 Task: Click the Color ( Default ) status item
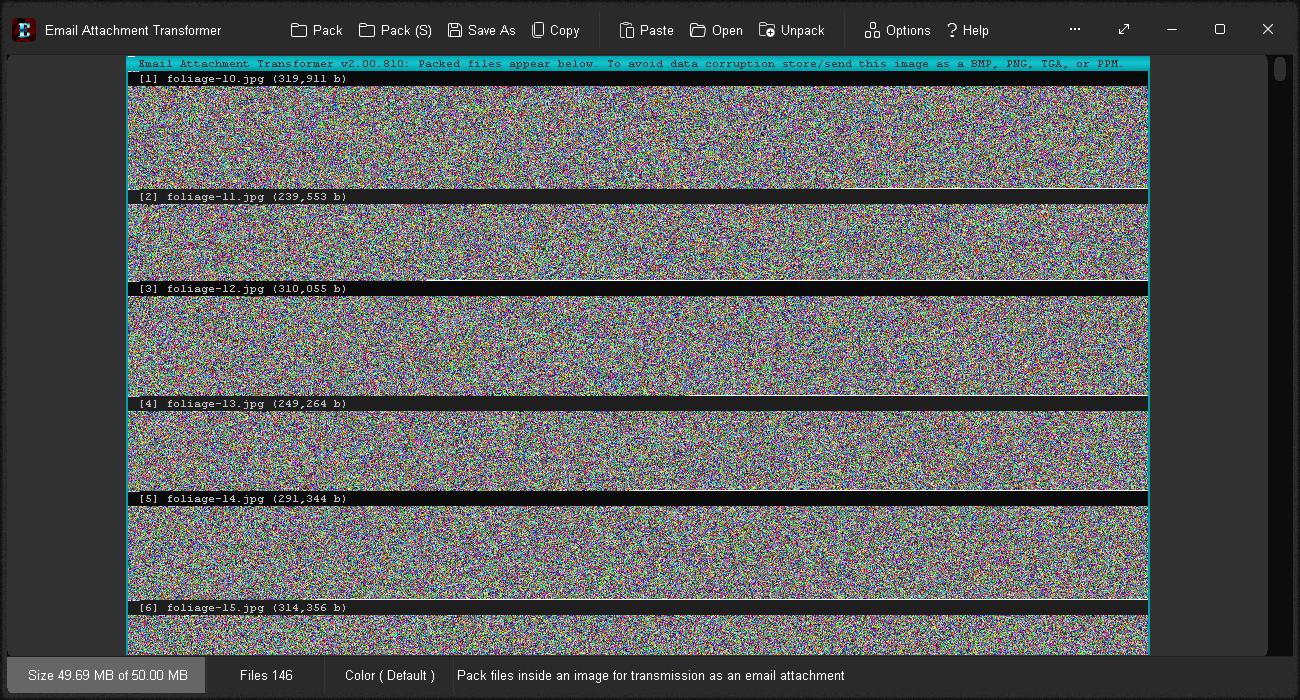tap(389, 676)
